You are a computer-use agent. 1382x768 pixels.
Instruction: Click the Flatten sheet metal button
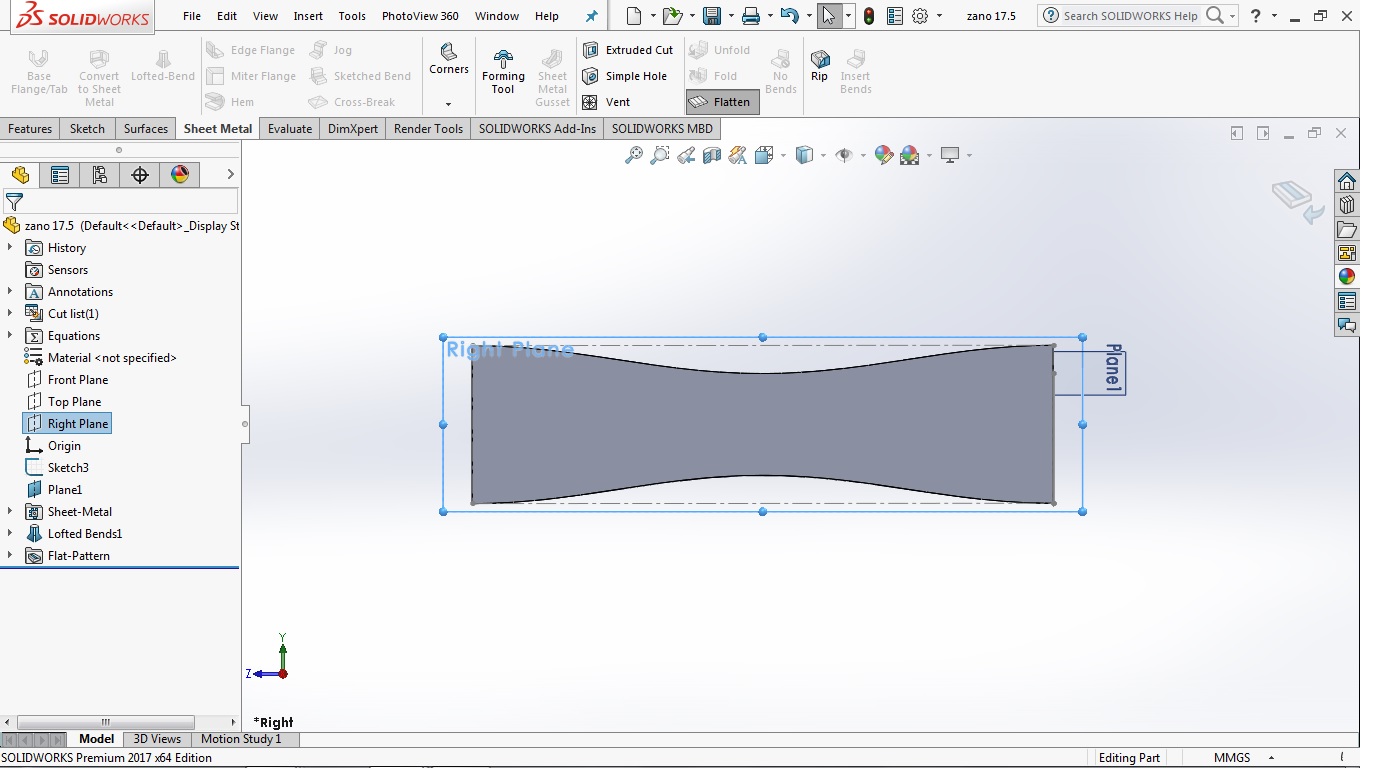(x=722, y=102)
